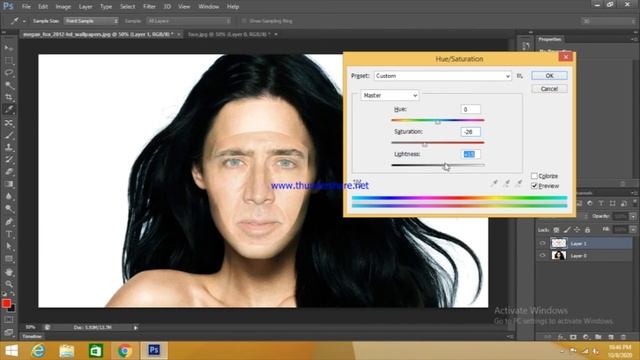Select the Eyedropper tool in toolbox

(x=9, y=109)
